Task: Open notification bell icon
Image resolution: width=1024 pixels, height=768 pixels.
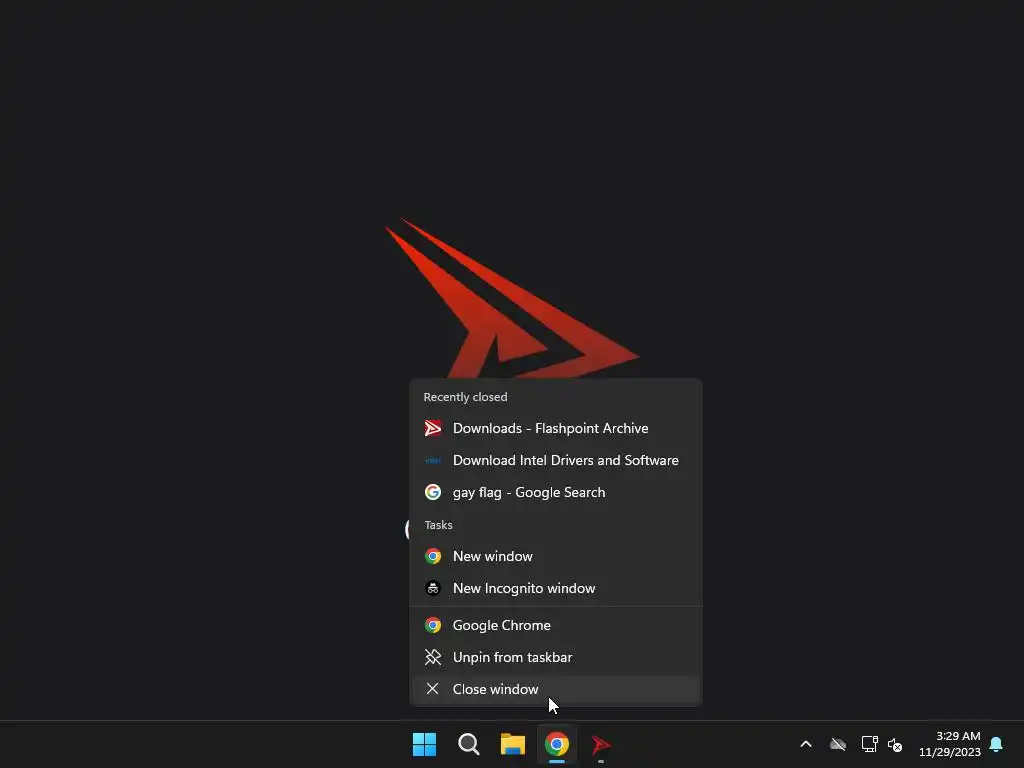Action: tap(997, 744)
